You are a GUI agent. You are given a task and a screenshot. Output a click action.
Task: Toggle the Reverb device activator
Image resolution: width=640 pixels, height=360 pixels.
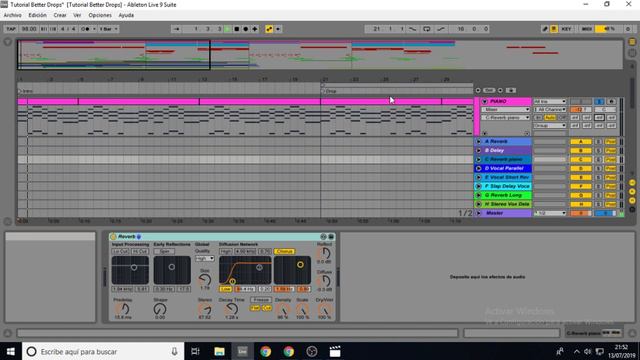(113, 237)
